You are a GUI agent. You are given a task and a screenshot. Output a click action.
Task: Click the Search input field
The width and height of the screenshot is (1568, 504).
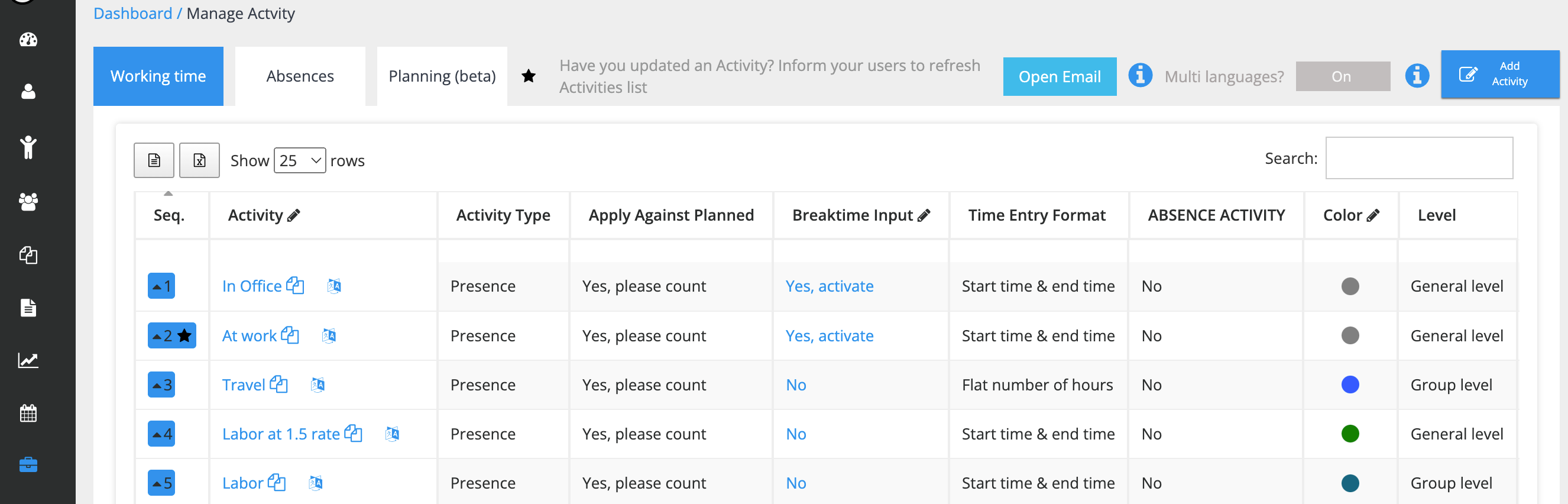(1418, 159)
